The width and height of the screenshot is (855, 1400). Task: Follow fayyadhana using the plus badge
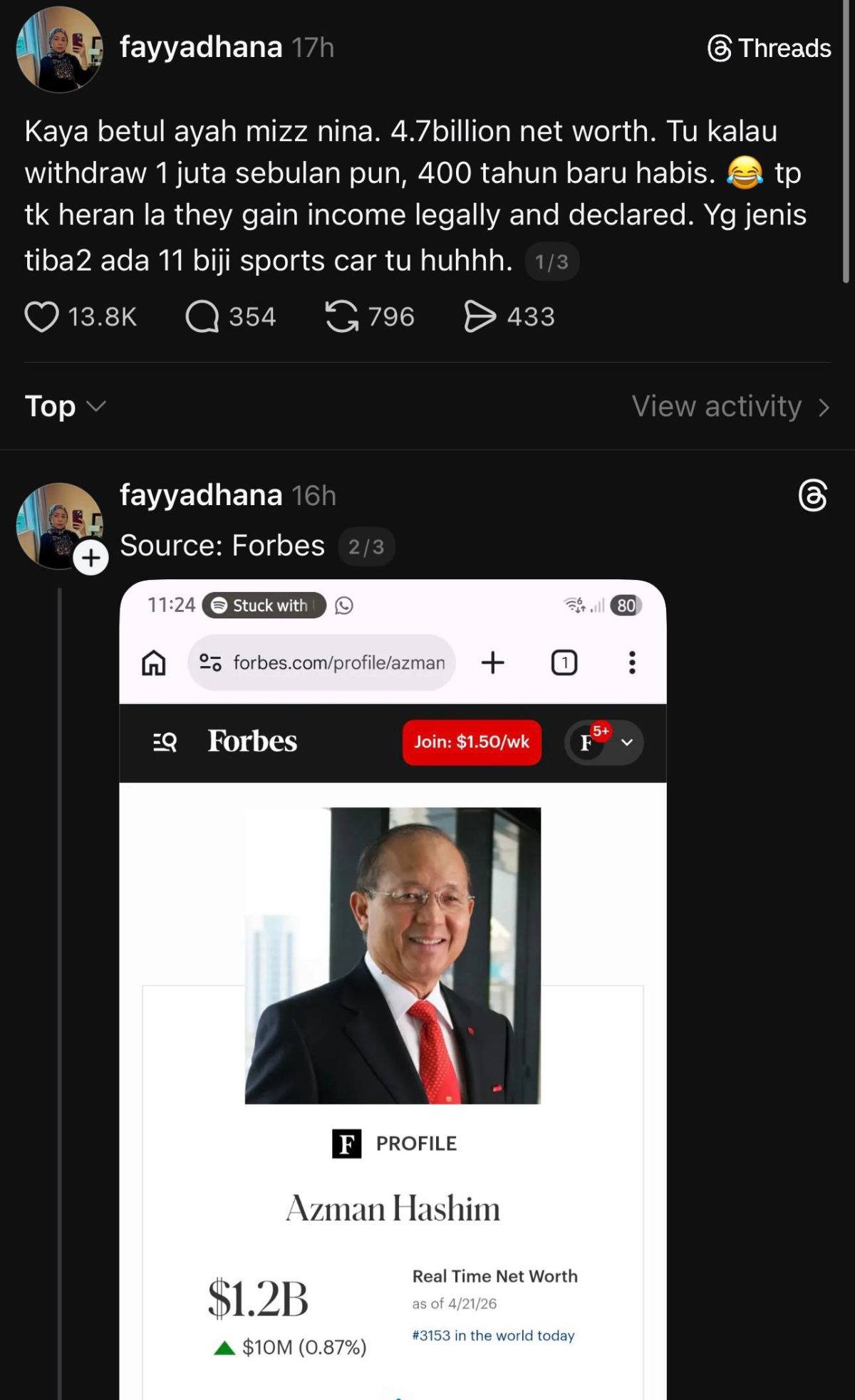(91, 558)
